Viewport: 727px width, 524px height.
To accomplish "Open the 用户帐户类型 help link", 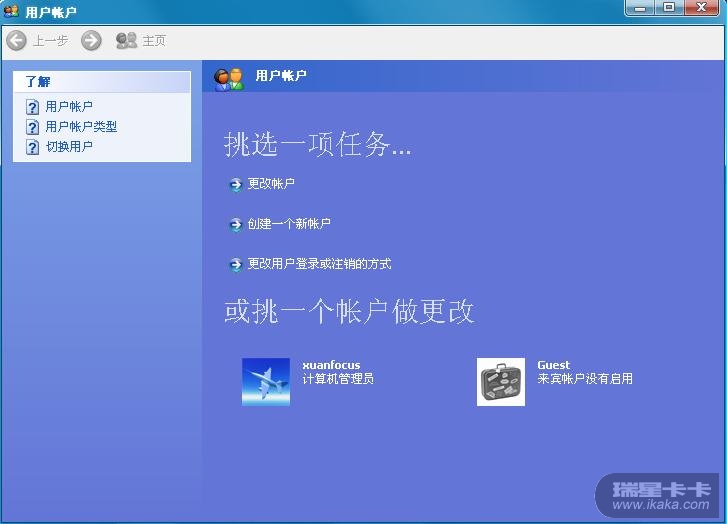I will coord(81,127).
